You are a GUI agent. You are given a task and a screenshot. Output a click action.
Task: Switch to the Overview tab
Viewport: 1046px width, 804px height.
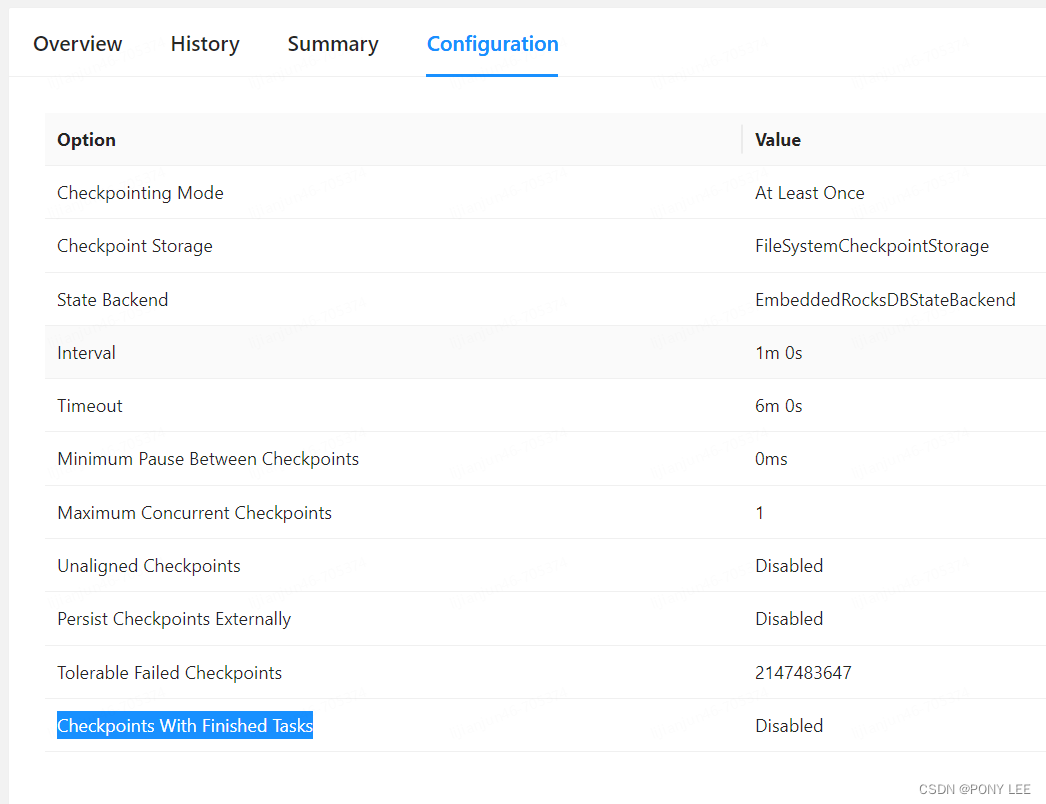click(x=77, y=44)
